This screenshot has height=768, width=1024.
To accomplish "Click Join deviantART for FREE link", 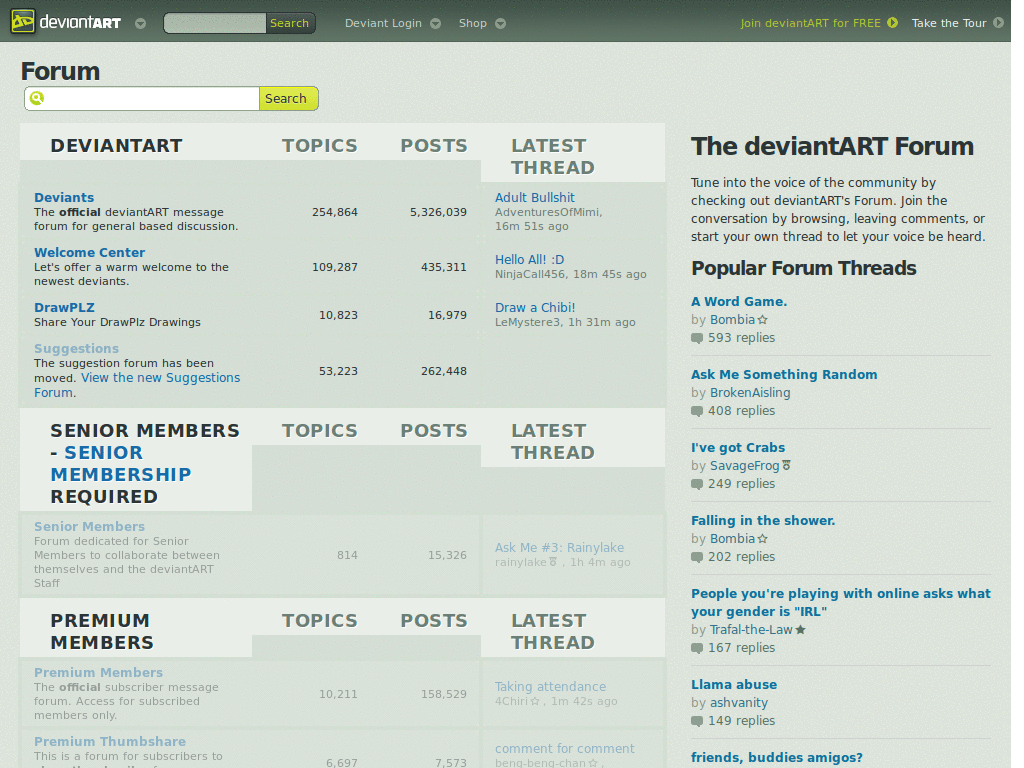I will point(810,23).
